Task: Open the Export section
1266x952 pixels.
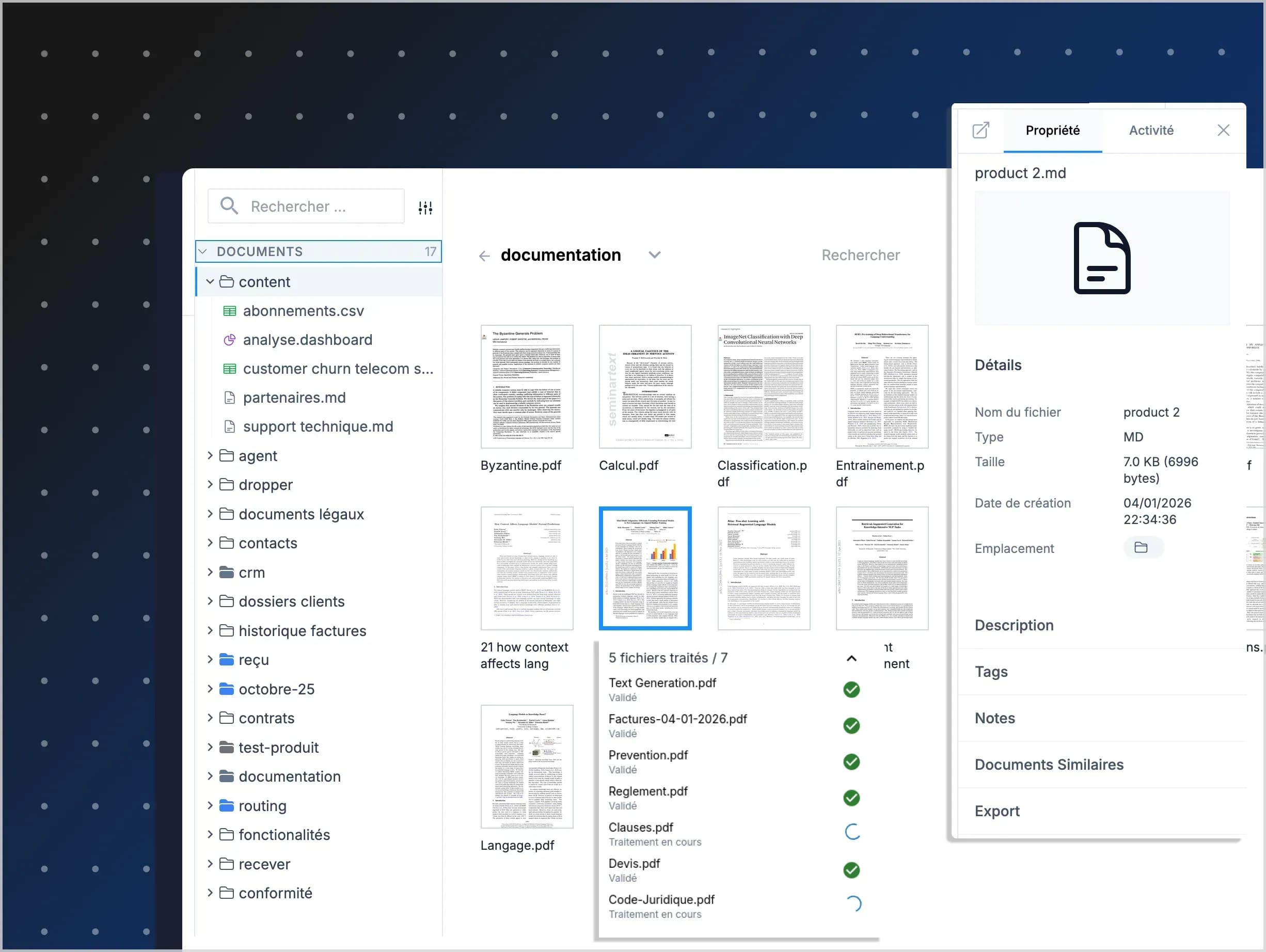Action: pos(997,811)
